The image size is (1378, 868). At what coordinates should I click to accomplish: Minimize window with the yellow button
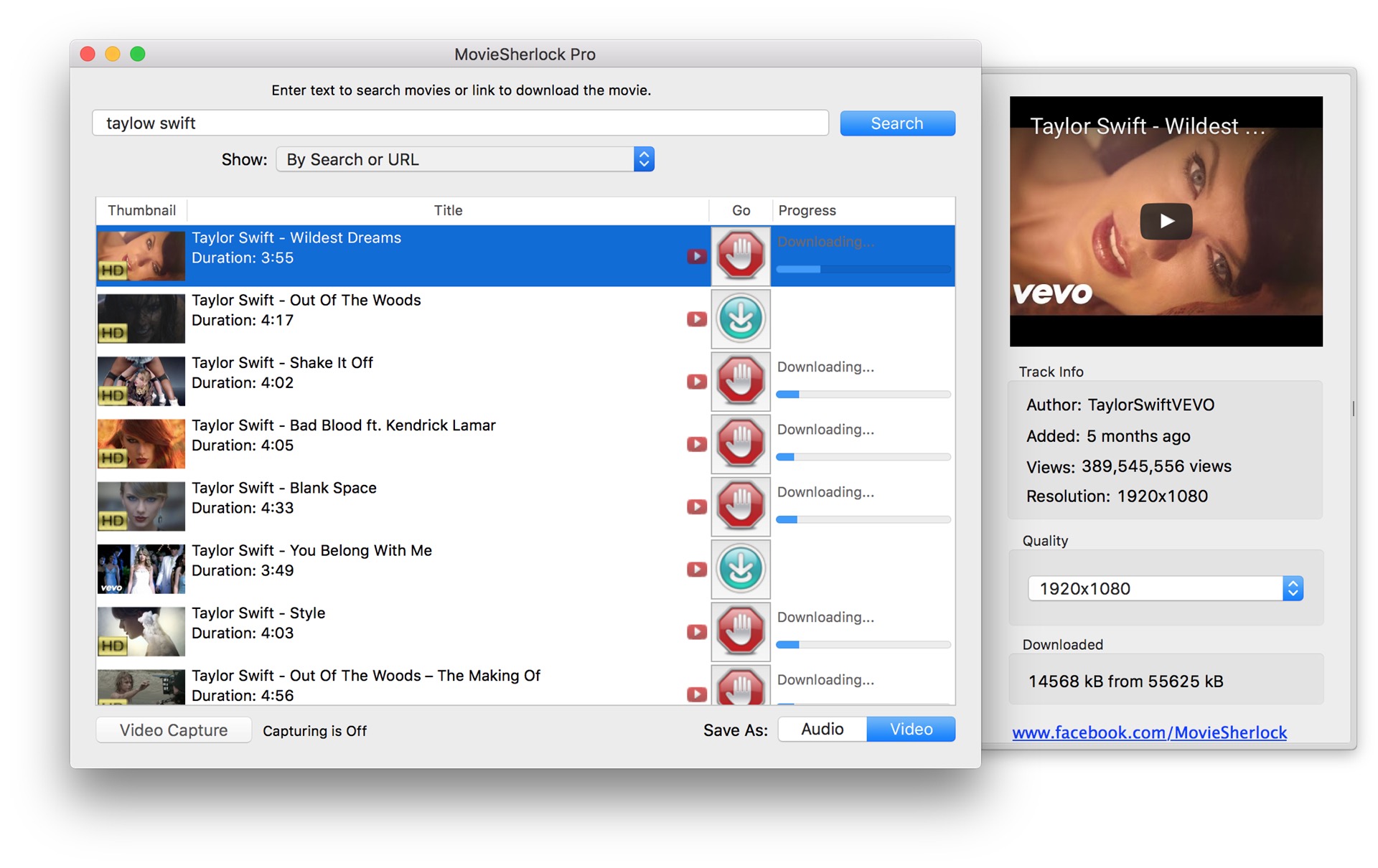click(113, 54)
